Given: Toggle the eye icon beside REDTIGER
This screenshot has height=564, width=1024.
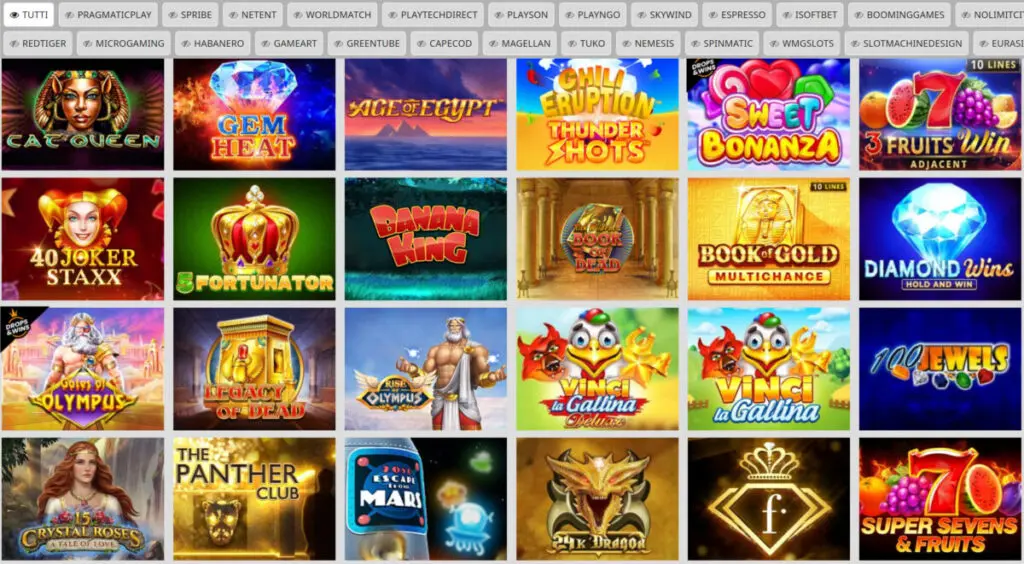Looking at the screenshot, I should (x=14, y=44).
